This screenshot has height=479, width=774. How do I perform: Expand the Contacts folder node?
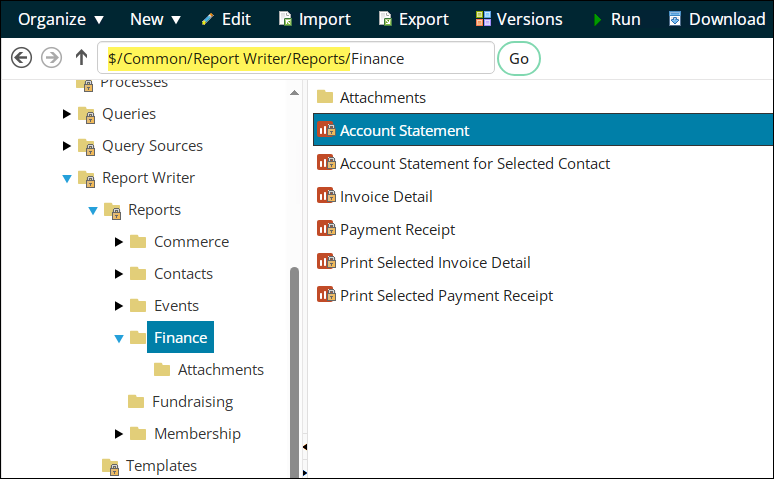point(118,274)
